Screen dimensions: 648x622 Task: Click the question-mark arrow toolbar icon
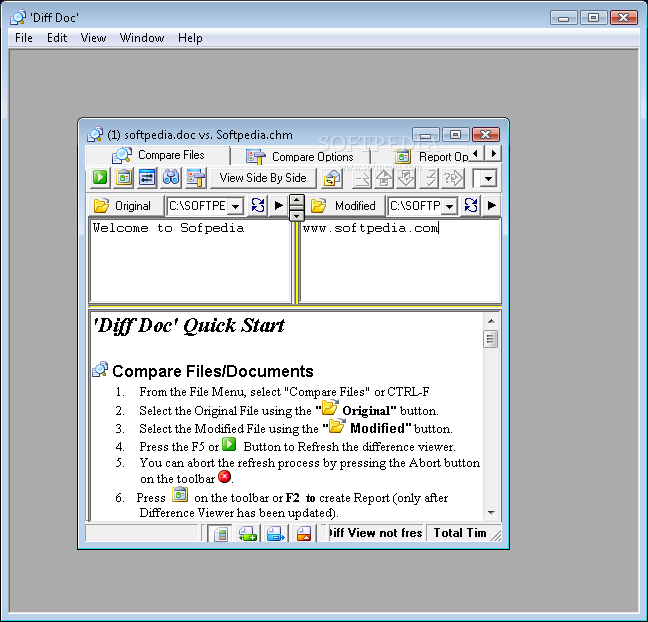click(x=453, y=179)
